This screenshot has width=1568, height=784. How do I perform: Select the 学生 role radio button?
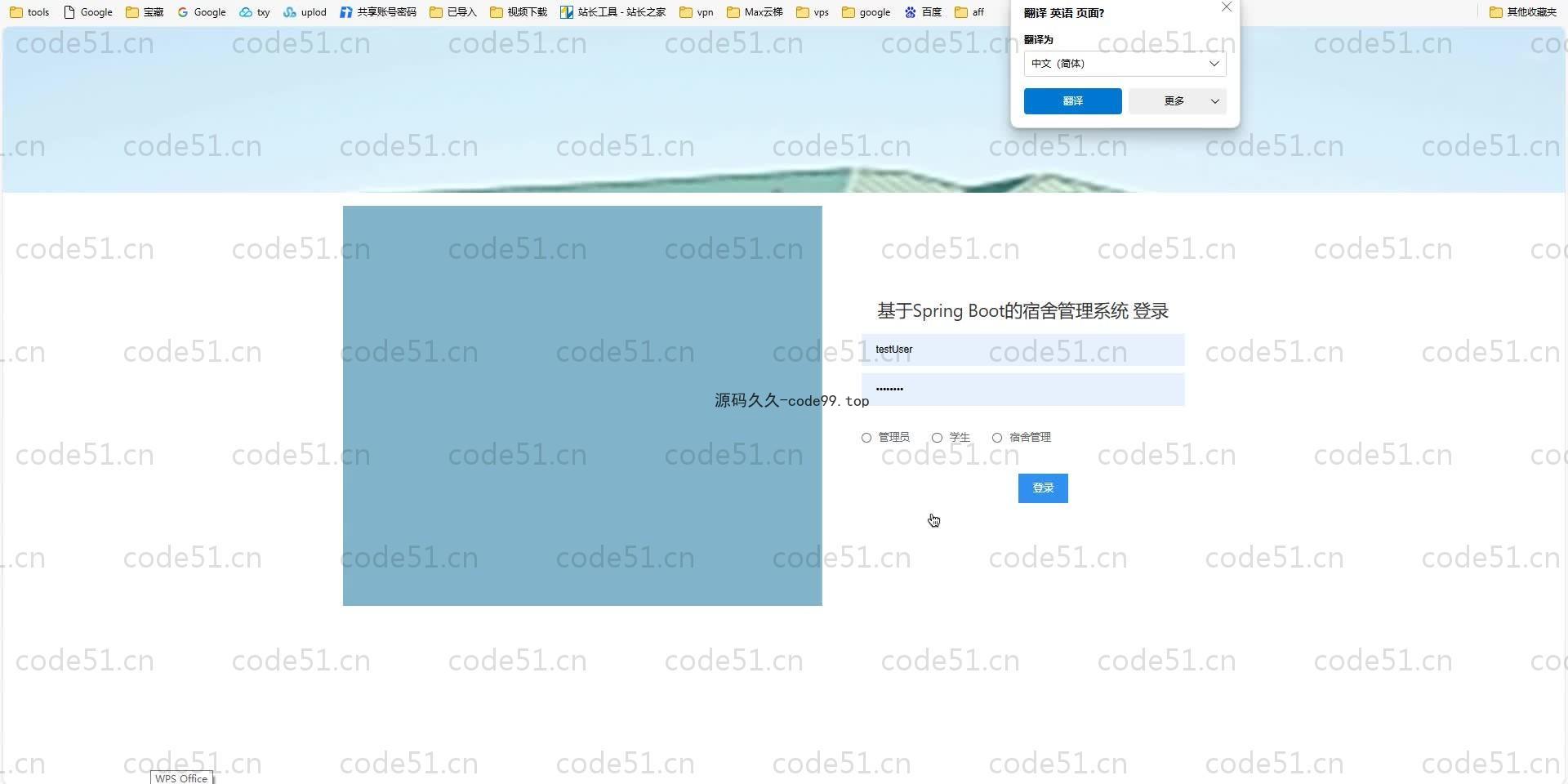click(937, 438)
